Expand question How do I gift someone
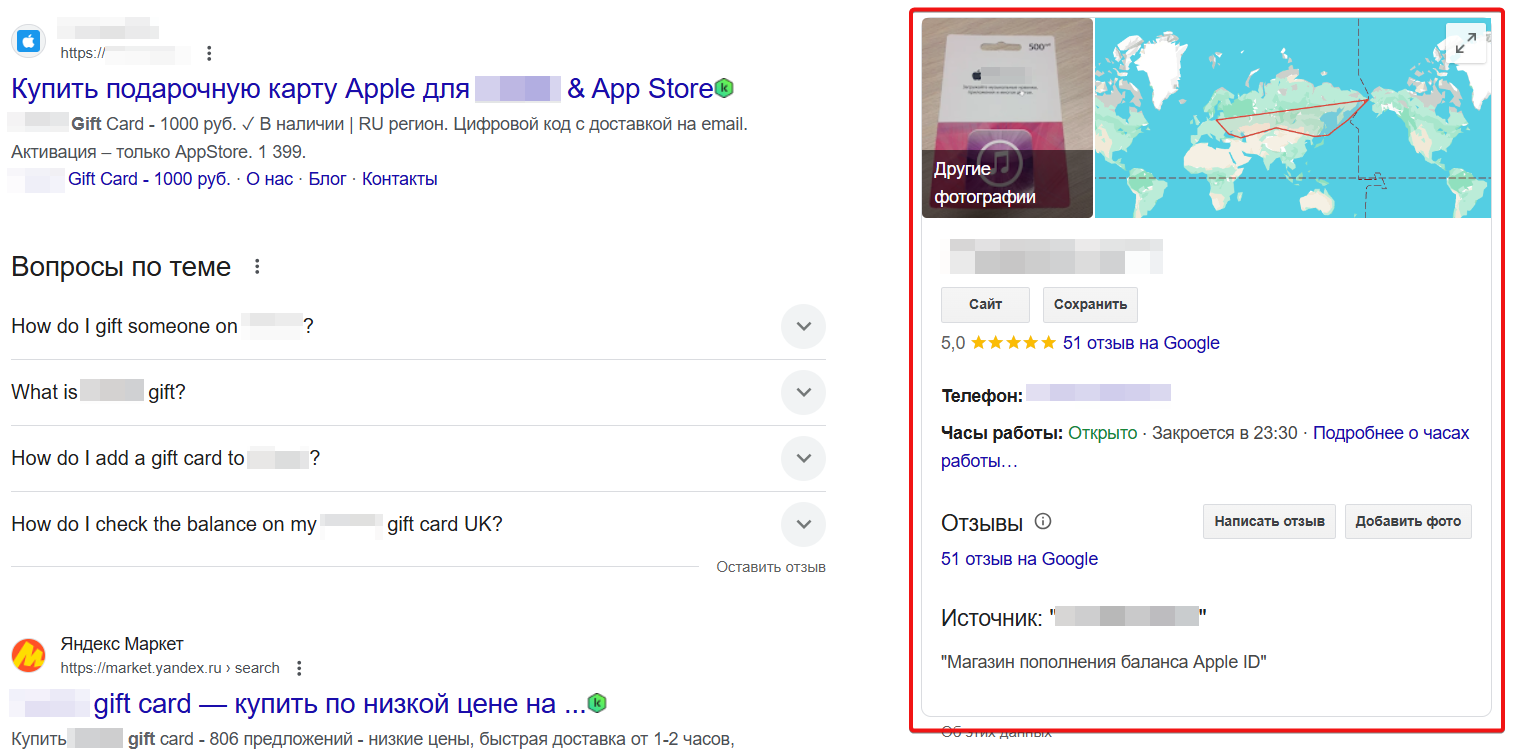 coord(803,326)
